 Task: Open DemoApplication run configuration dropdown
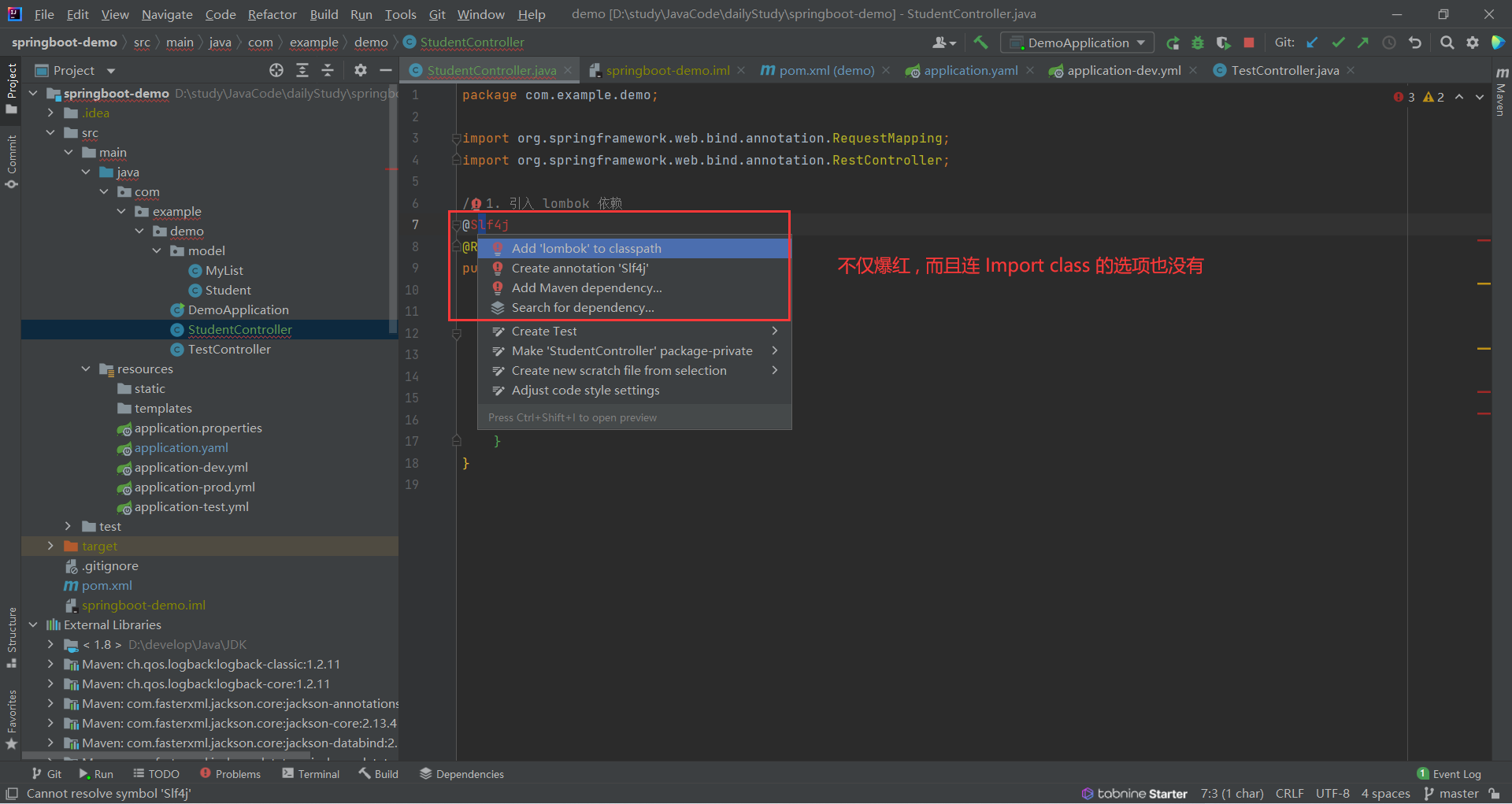click(1077, 43)
